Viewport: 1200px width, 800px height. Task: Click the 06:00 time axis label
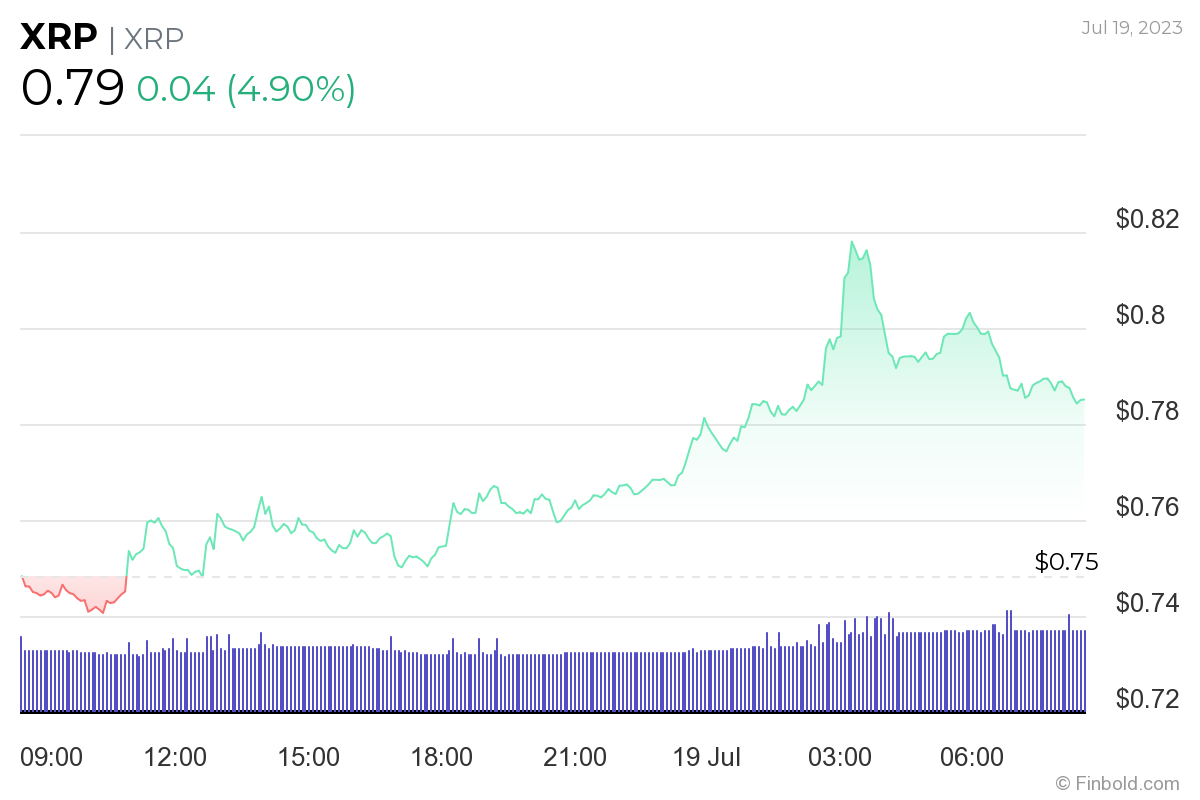pos(974,757)
